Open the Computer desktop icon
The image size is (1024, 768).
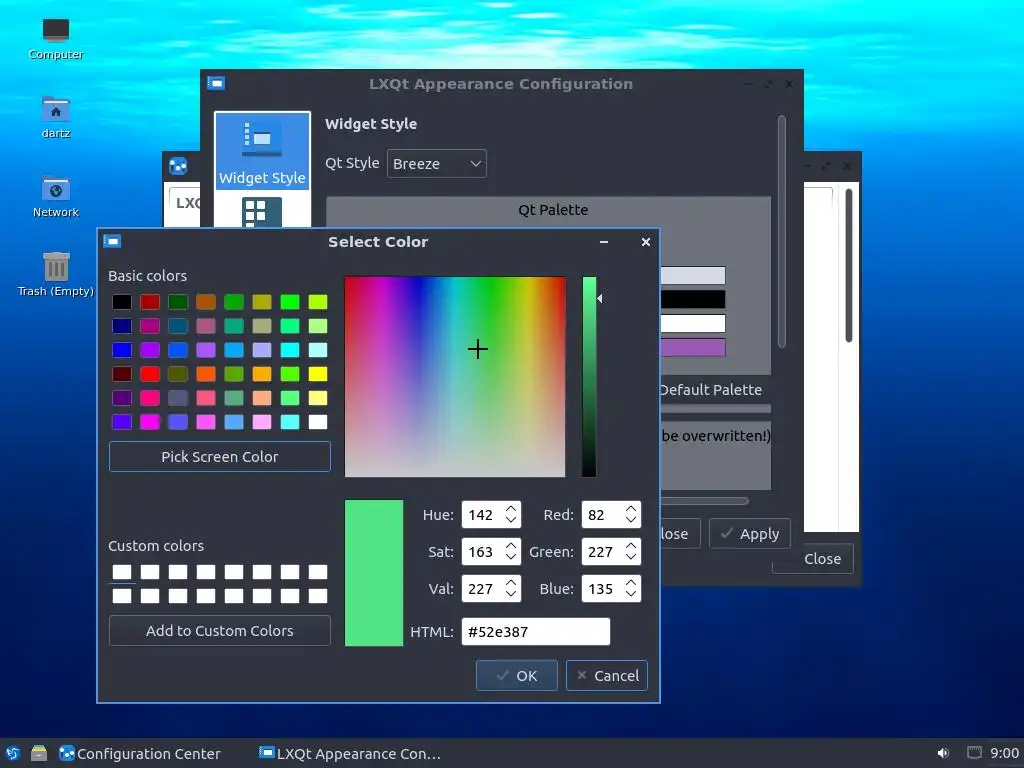(56, 39)
